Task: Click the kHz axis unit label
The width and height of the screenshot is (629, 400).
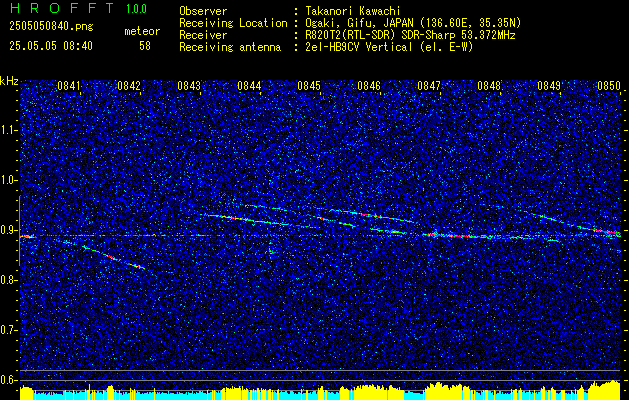Action: tap(9, 81)
